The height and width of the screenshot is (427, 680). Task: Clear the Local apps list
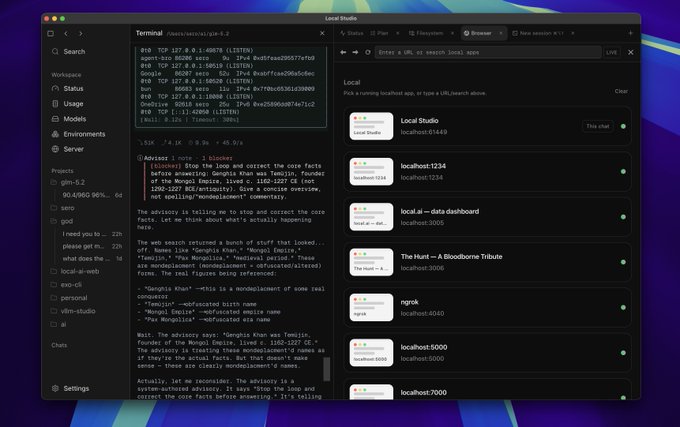621,91
